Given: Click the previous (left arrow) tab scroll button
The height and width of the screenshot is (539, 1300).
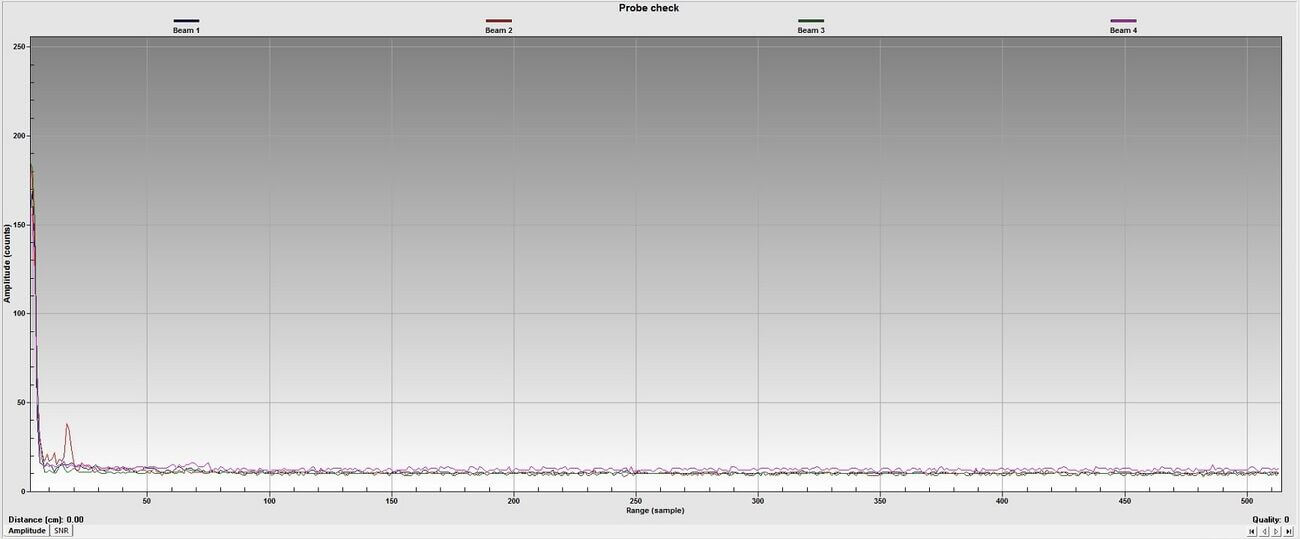Looking at the screenshot, I should pyautogui.click(x=1264, y=531).
